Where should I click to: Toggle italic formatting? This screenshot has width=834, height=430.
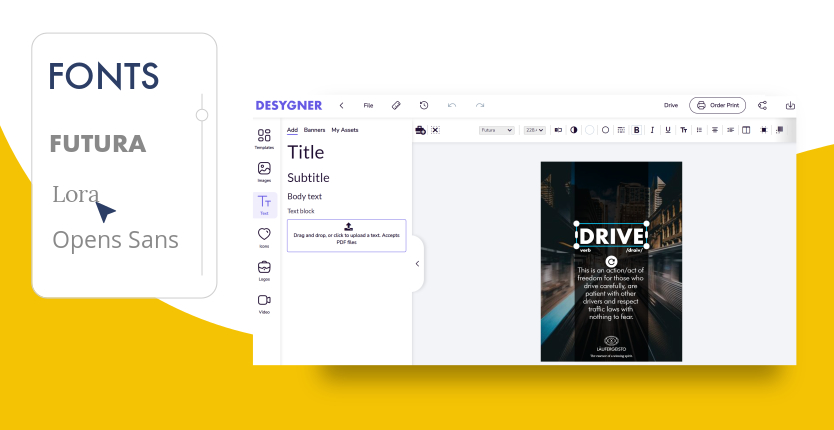pyautogui.click(x=652, y=130)
